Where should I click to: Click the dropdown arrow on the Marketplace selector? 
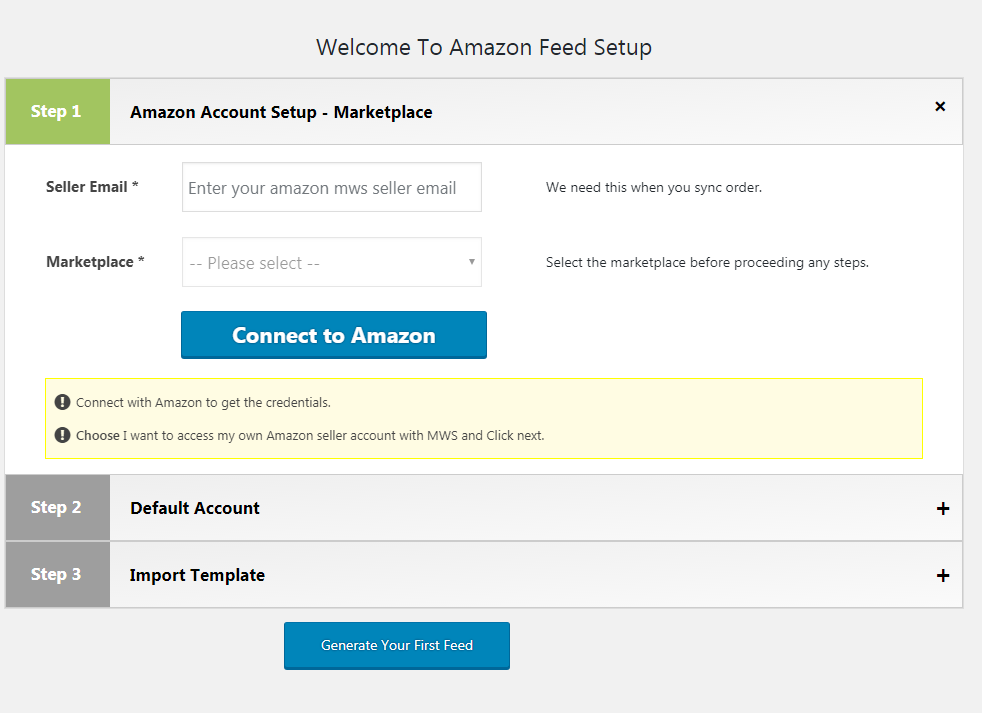point(470,261)
